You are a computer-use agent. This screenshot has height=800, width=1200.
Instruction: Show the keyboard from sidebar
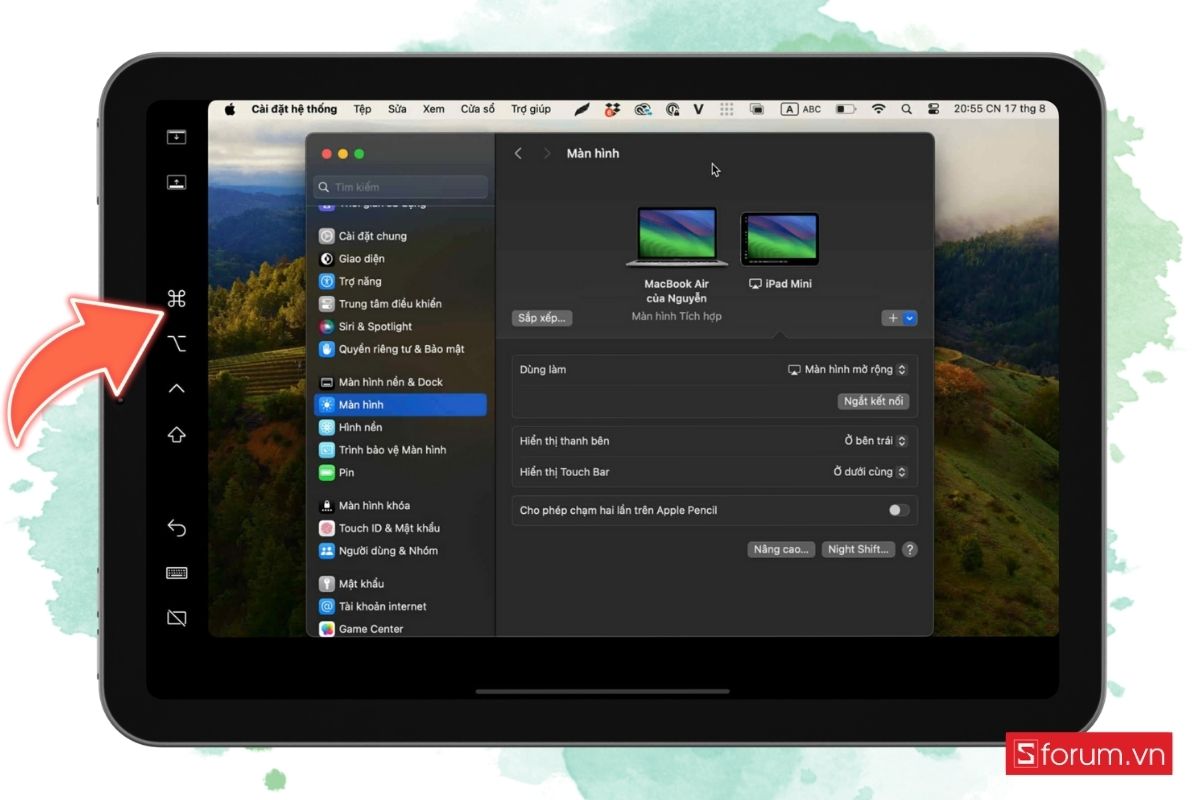tap(177, 573)
